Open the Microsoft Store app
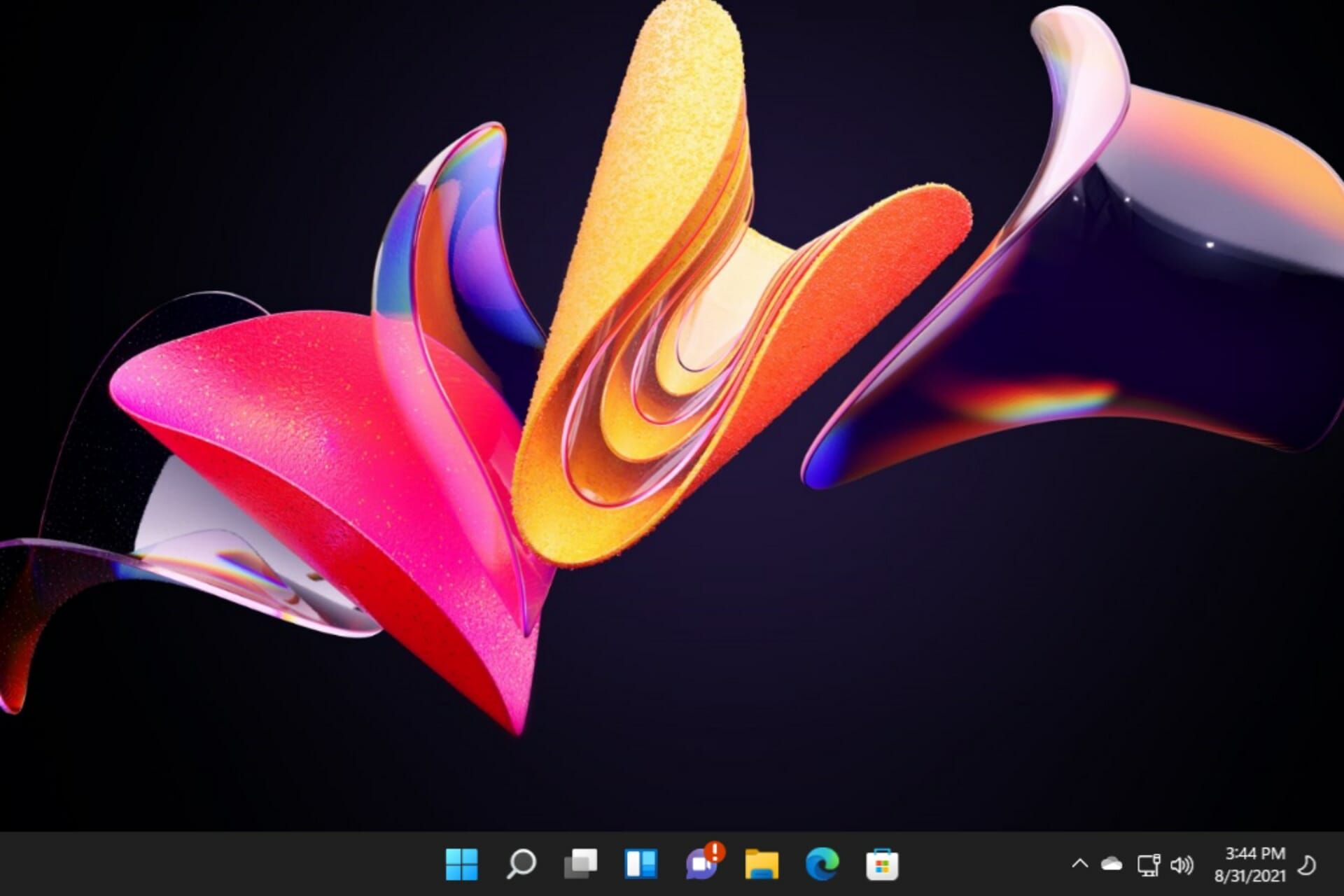Image resolution: width=1344 pixels, height=896 pixels. click(882, 864)
